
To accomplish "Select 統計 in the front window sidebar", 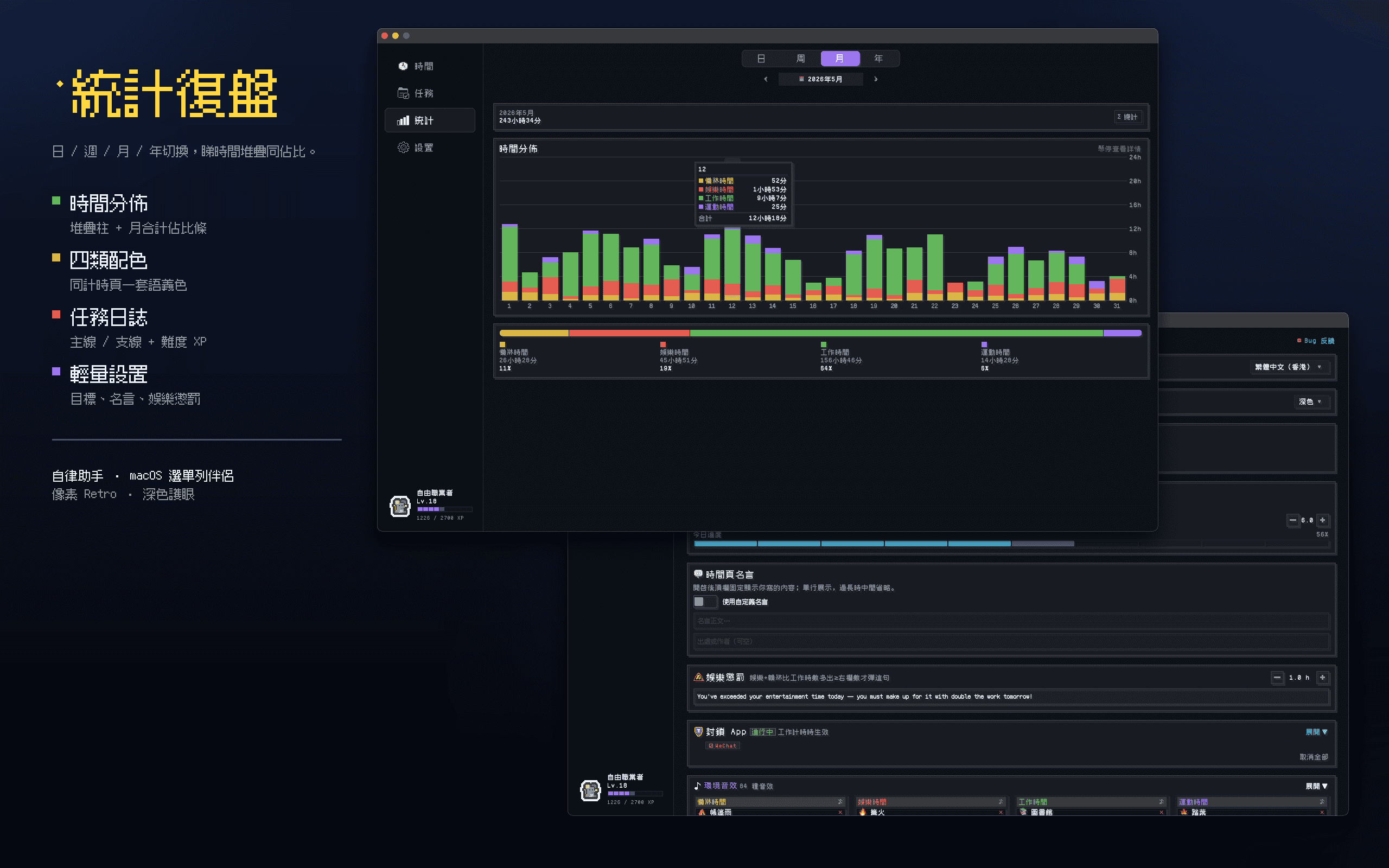I will [x=429, y=120].
